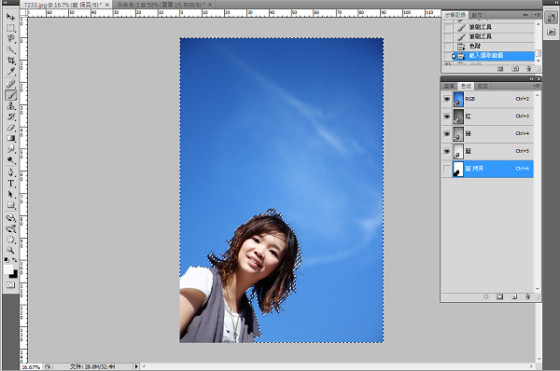Hide the 綠 (Green) channel
Image resolution: width=560 pixels, height=371 pixels.
[447, 134]
